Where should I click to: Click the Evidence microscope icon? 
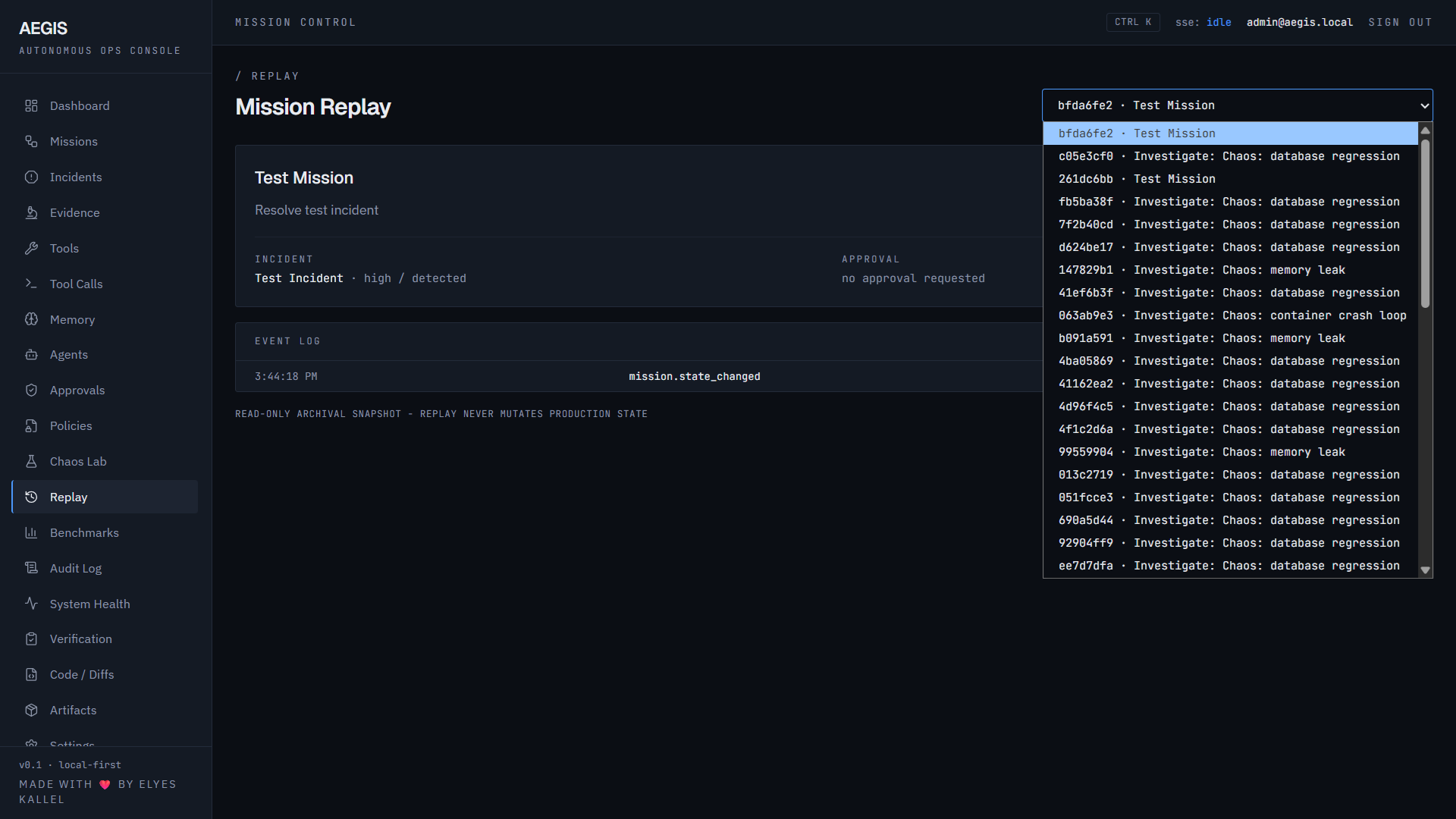[31, 213]
